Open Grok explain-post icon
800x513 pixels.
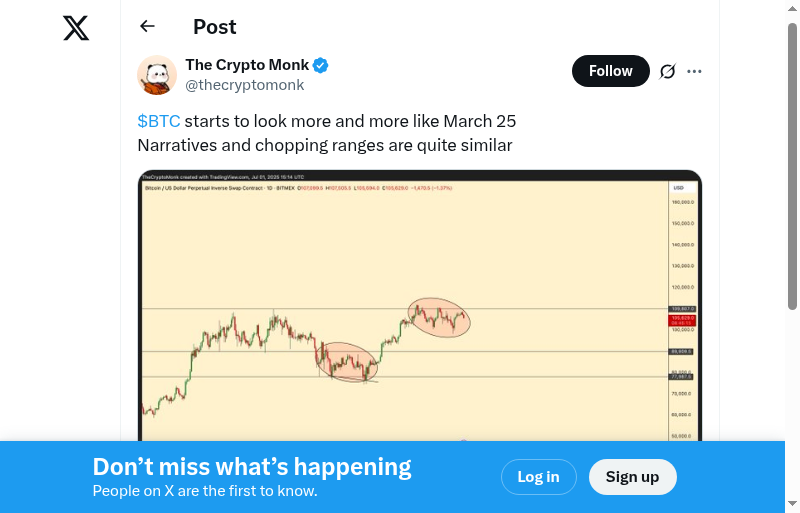point(667,71)
